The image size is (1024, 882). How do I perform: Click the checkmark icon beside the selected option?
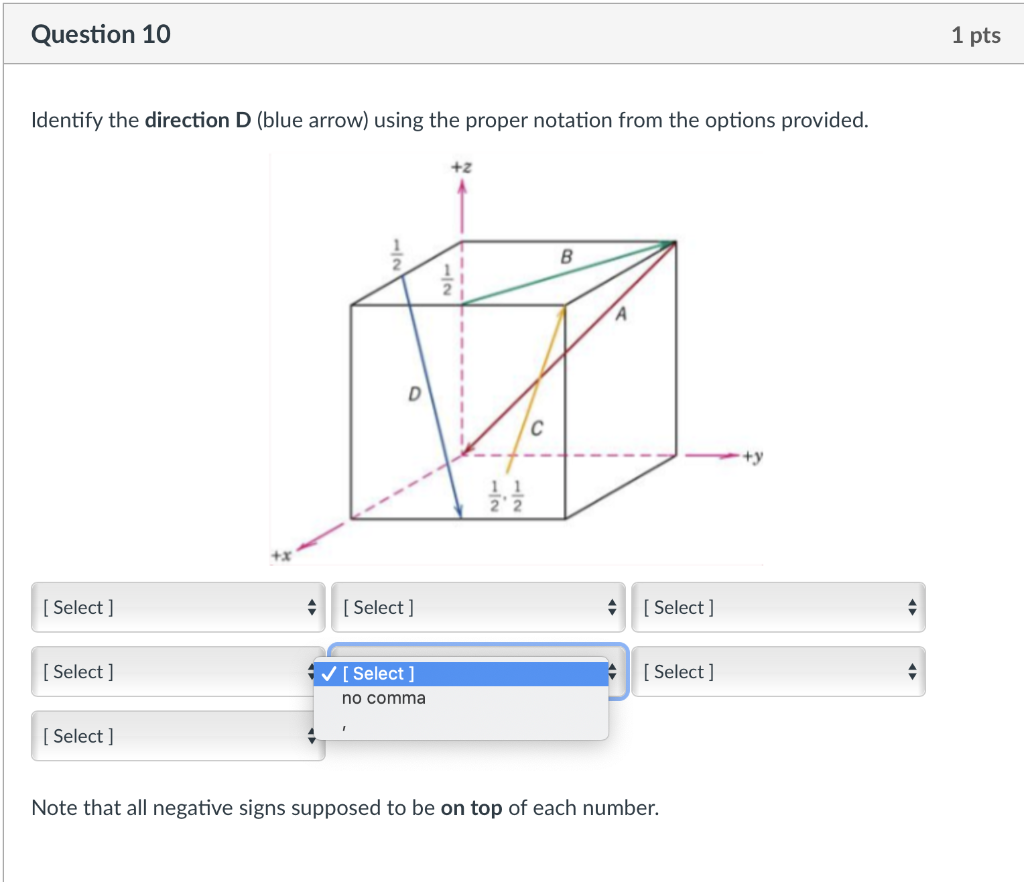point(328,674)
